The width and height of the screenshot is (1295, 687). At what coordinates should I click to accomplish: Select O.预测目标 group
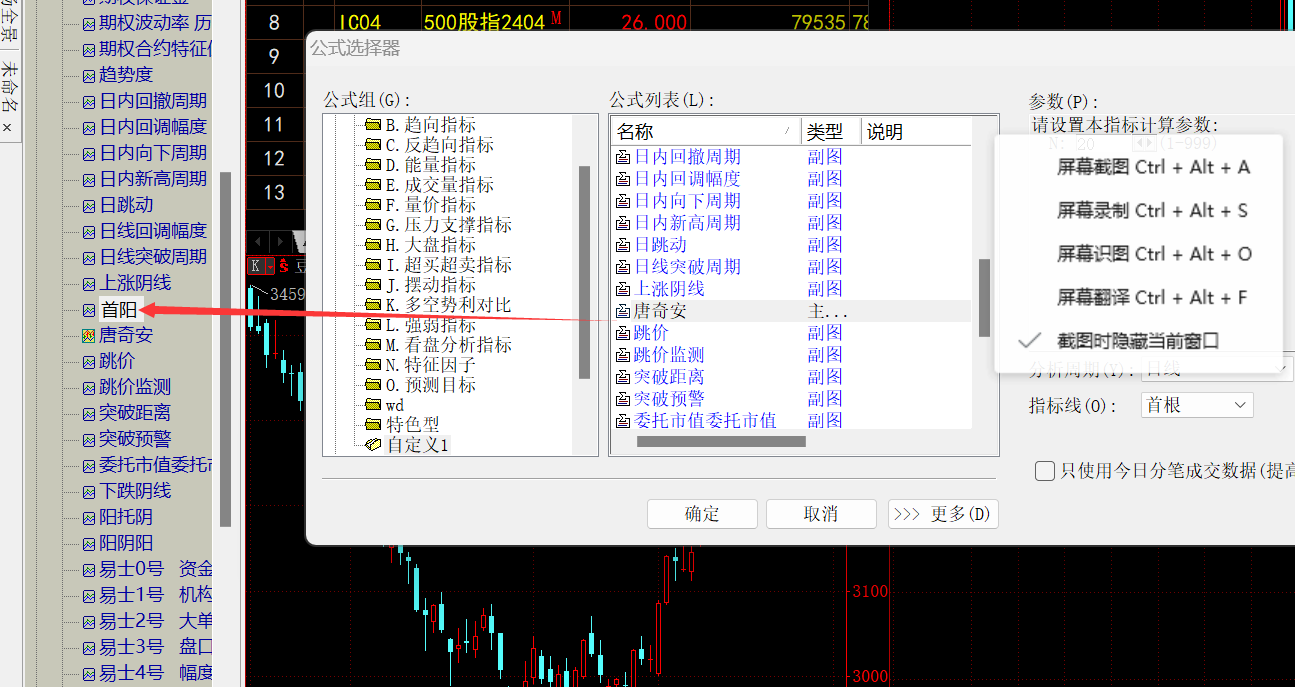431,385
